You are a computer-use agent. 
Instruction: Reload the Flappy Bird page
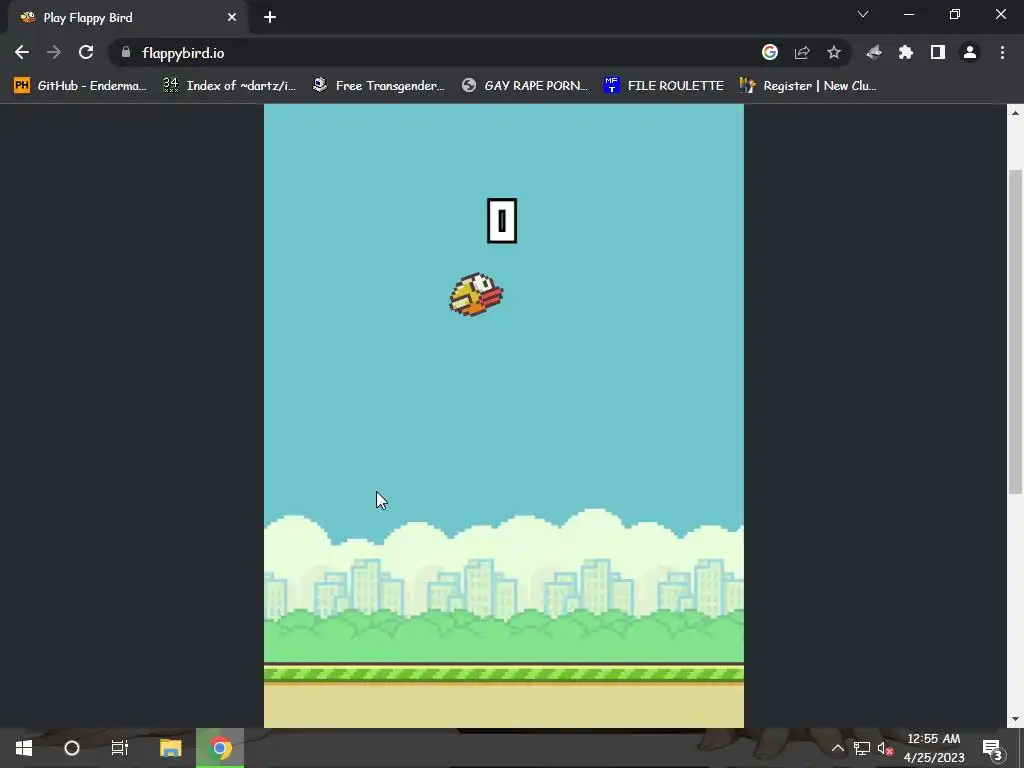point(86,52)
